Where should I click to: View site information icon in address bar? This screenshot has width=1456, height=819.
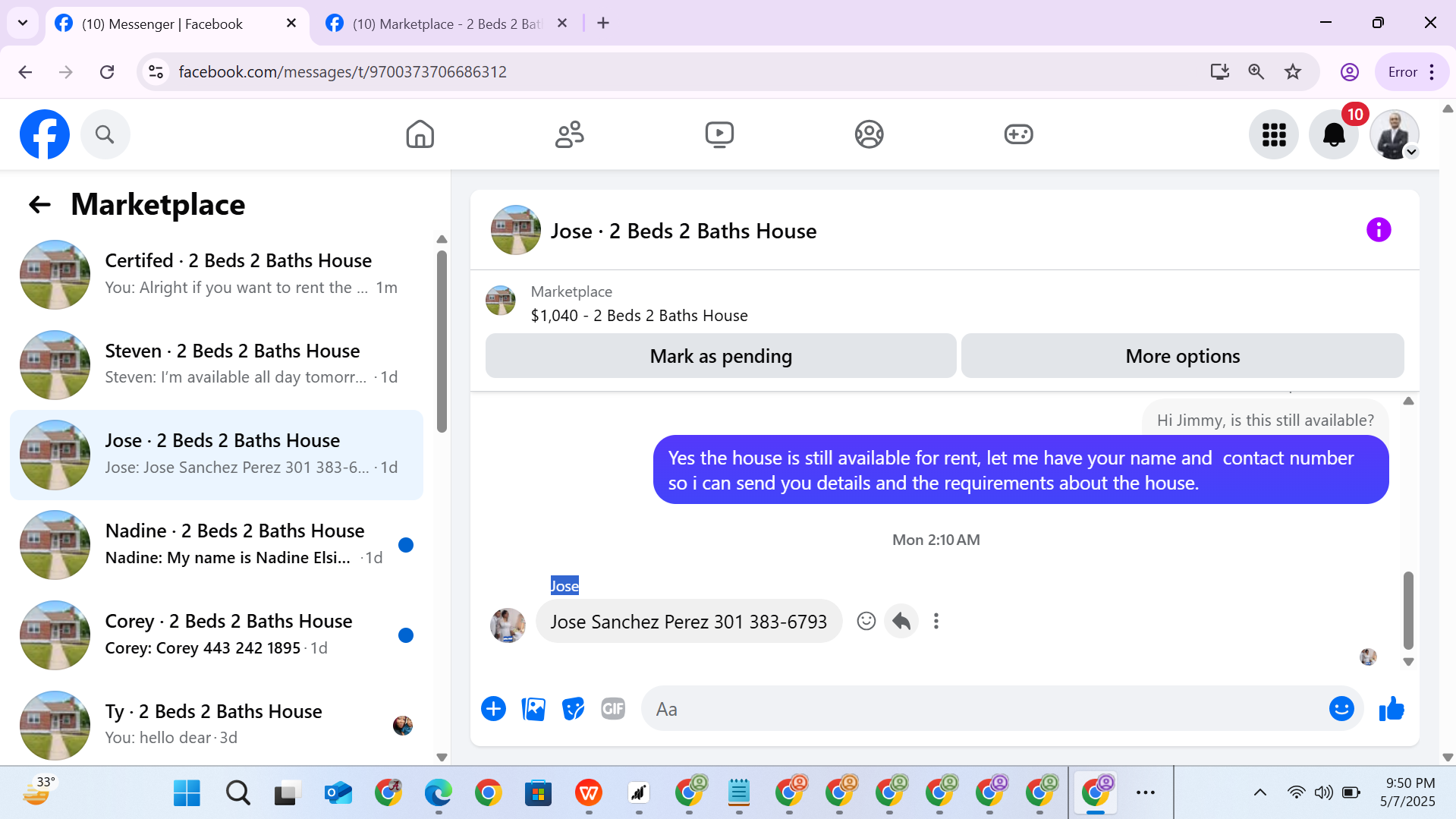[x=156, y=72]
